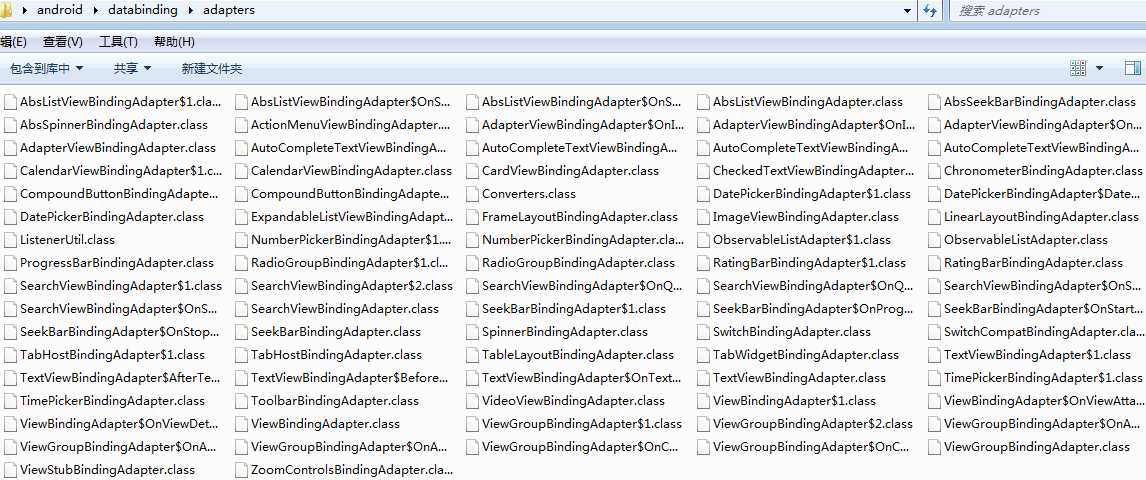Screen dimensions: 1146x480
Task: Select the file RatingBarBindingAdapter$1.class
Action: coord(802,263)
